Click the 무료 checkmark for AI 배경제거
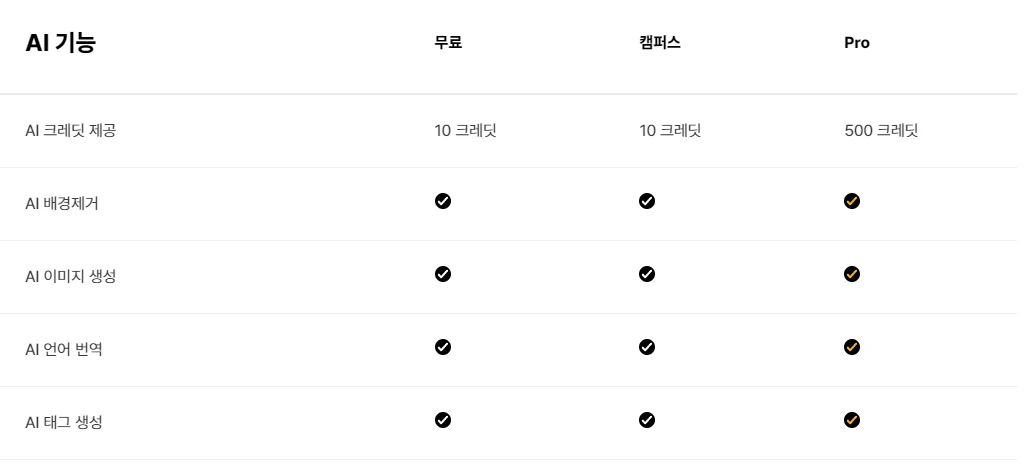Viewport: 1025px width, 469px height. (443, 201)
